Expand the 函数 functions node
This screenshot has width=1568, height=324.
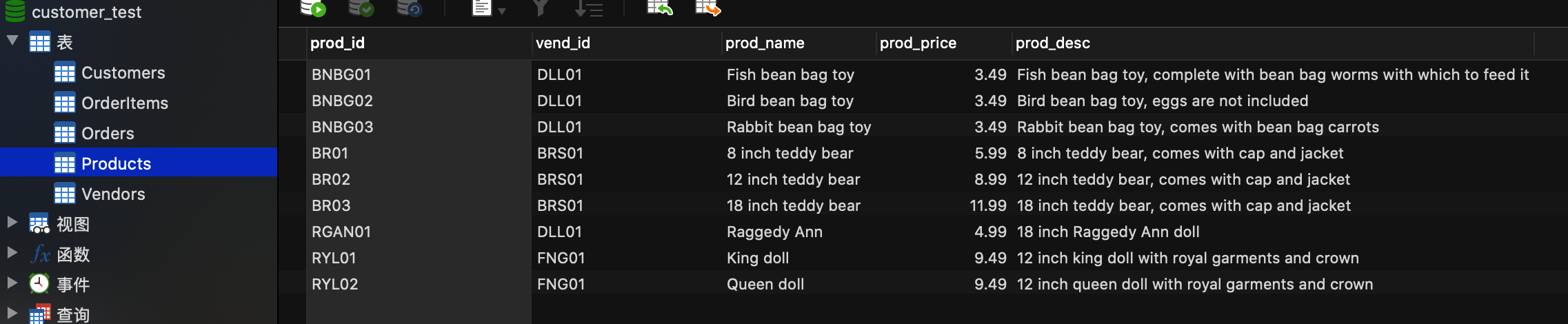pos(12,252)
